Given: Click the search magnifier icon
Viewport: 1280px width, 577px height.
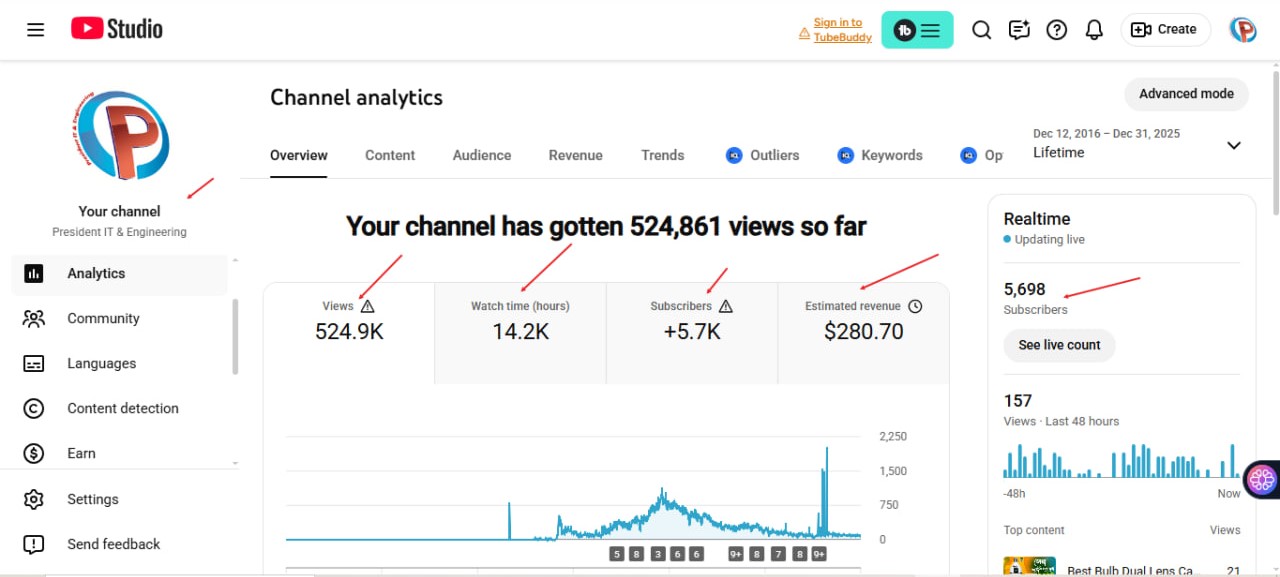Looking at the screenshot, I should click(x=982, y=30).
